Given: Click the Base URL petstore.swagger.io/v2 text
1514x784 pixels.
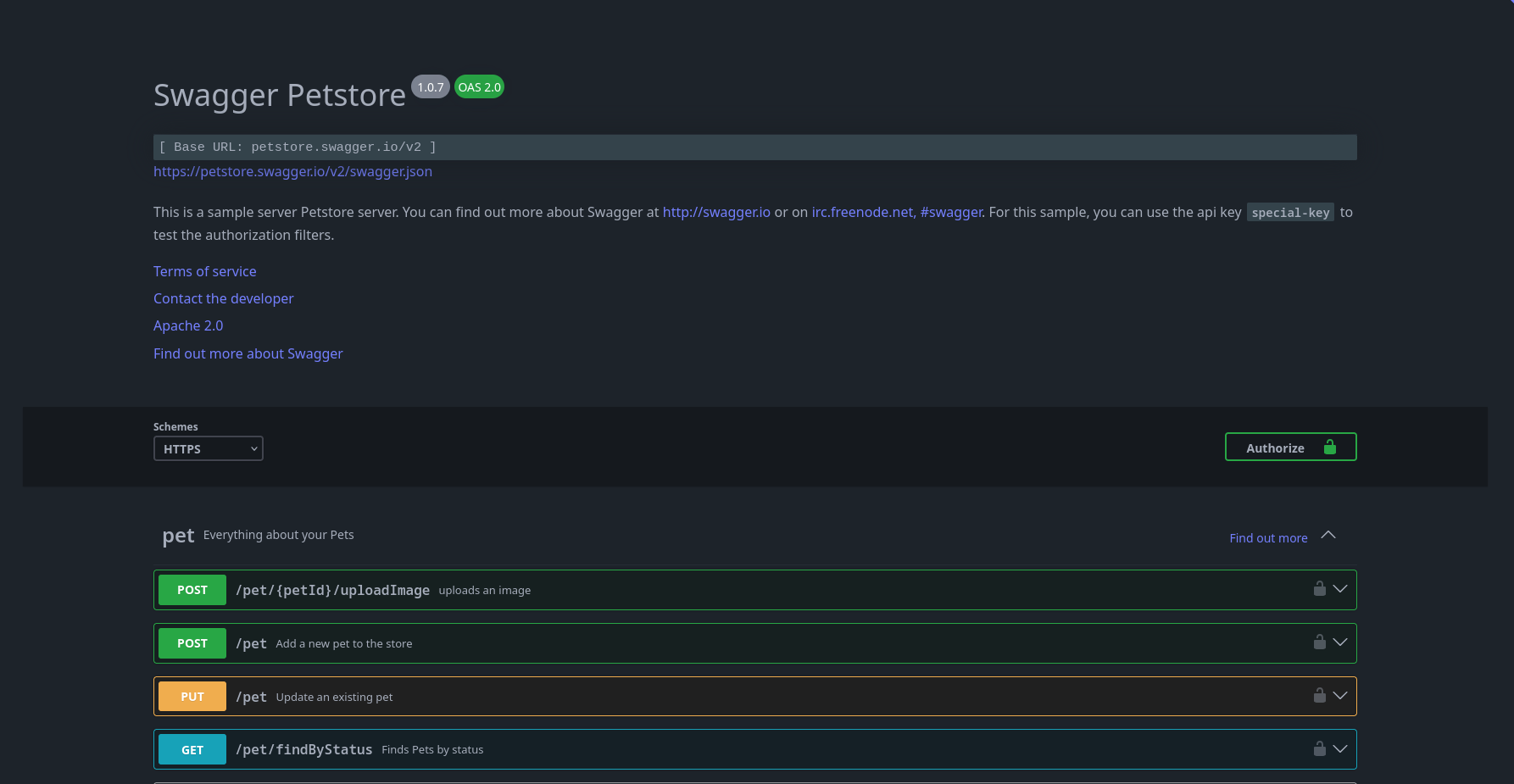Looking at the screenshot, I should (x=298, y=147).
